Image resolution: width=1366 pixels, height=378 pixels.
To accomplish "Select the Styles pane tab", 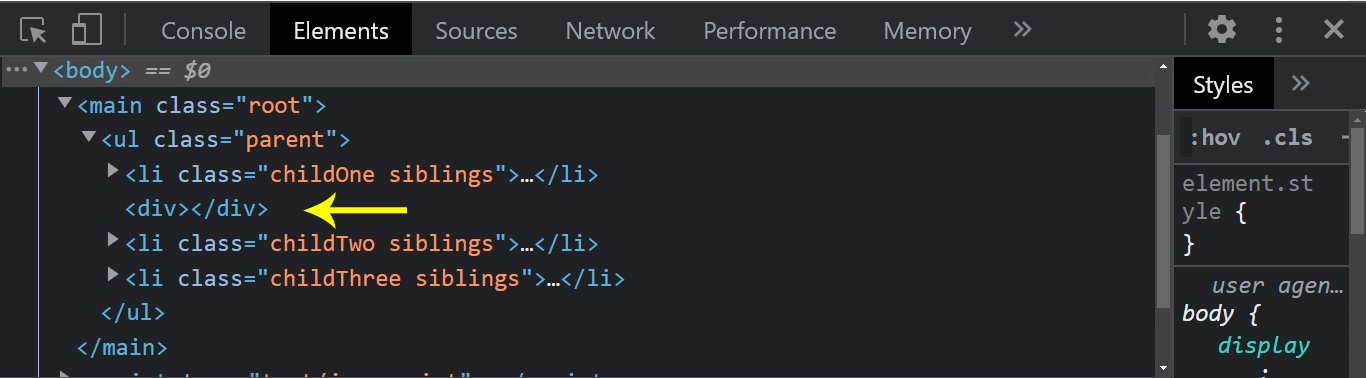I will (x=1223, y=85).
